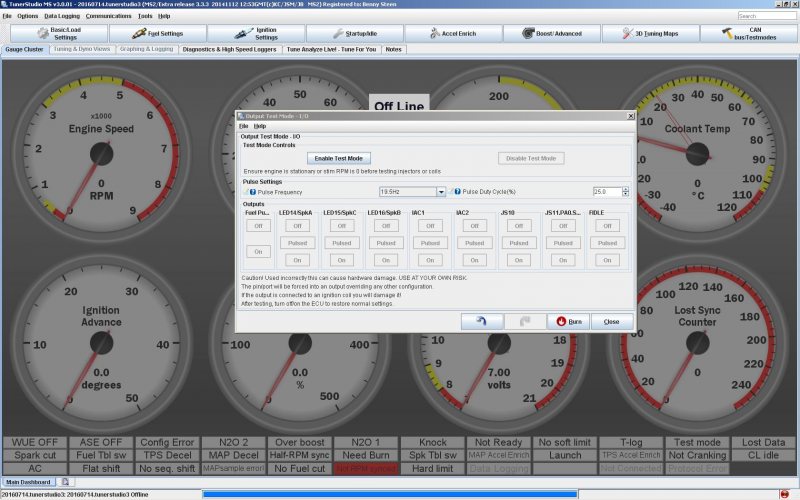This screenshot has height=500, width=800.
Task: Turn LED14/SpkA output On
Action: click(x=297, y=260)
